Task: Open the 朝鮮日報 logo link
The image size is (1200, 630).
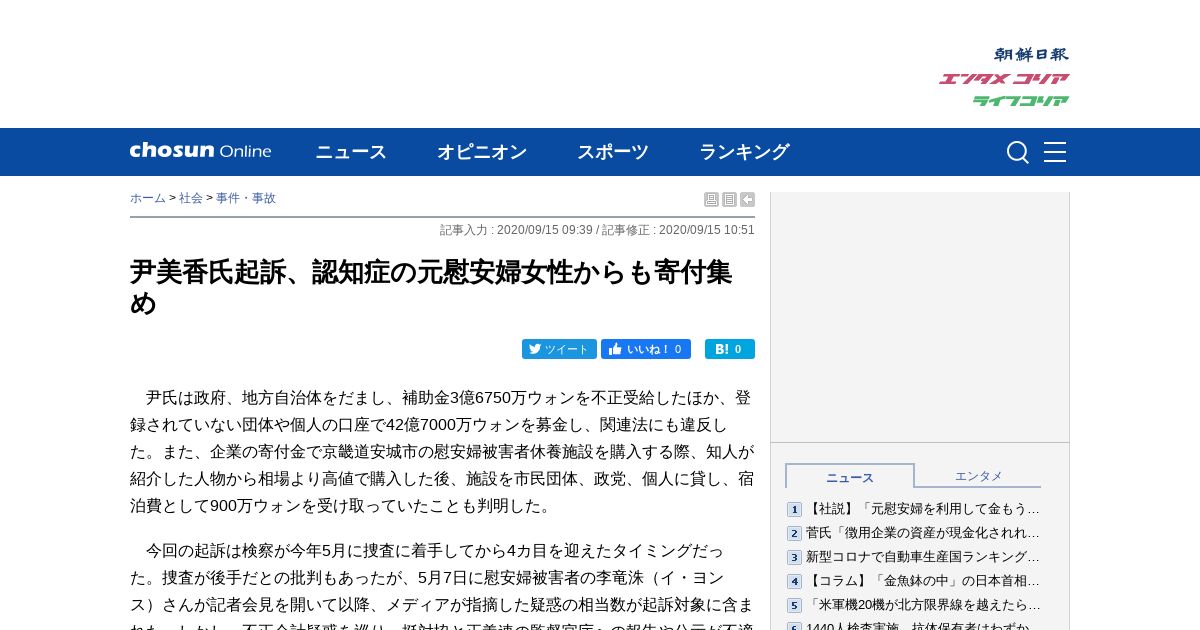Action: coord(1031,55)
